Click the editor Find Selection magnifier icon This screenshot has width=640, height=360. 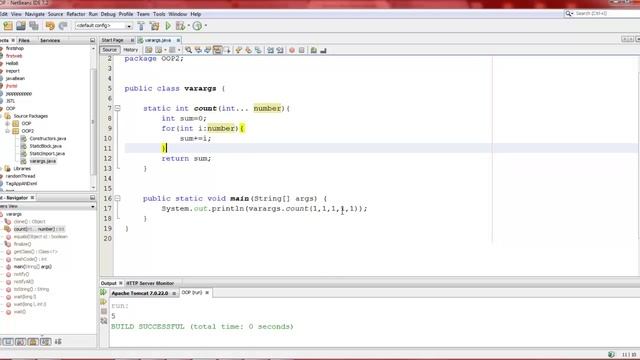pyautogui.click(x=188, y=50)
